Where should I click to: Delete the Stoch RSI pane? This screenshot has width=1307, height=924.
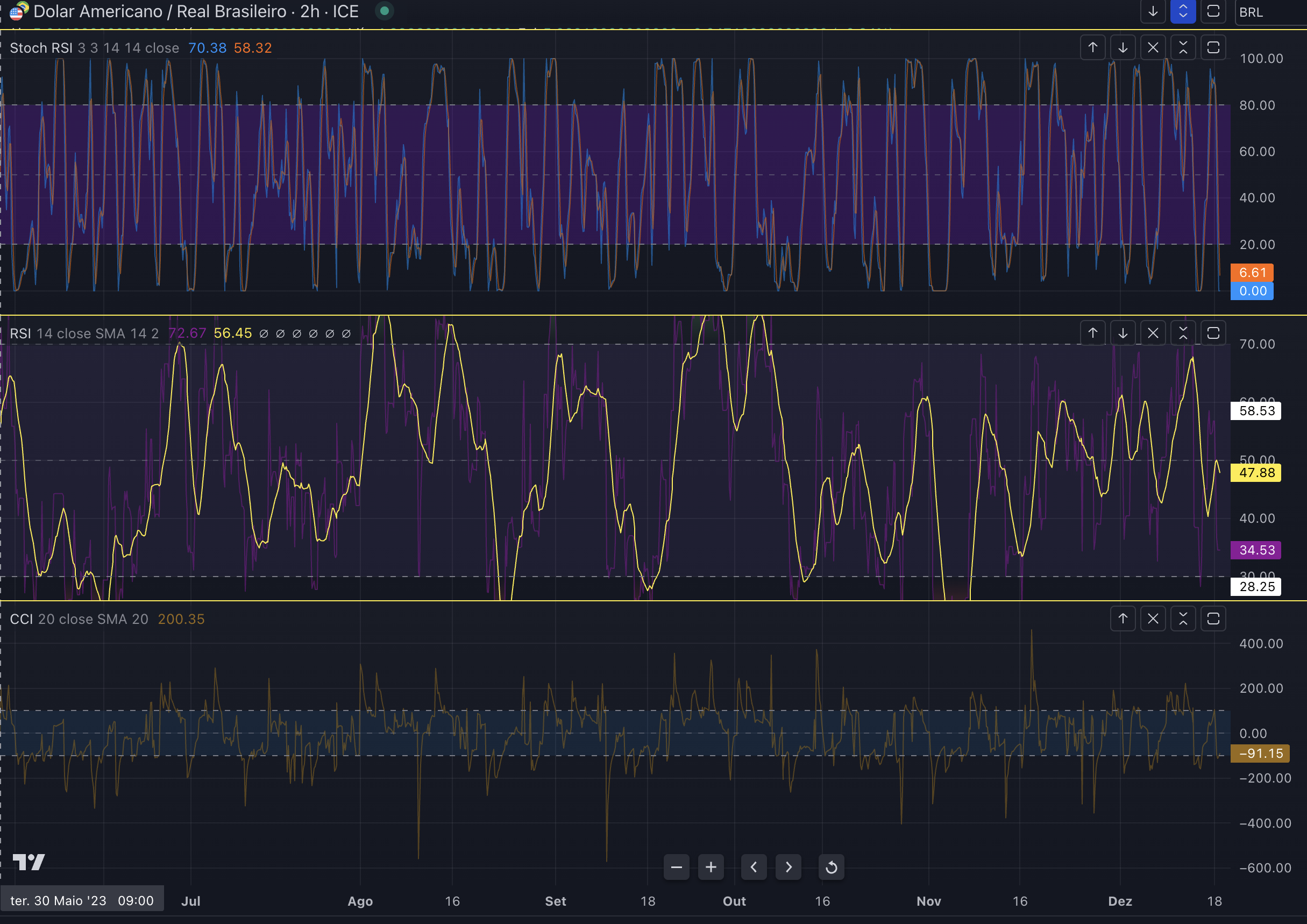click(x=1153, y=48)
